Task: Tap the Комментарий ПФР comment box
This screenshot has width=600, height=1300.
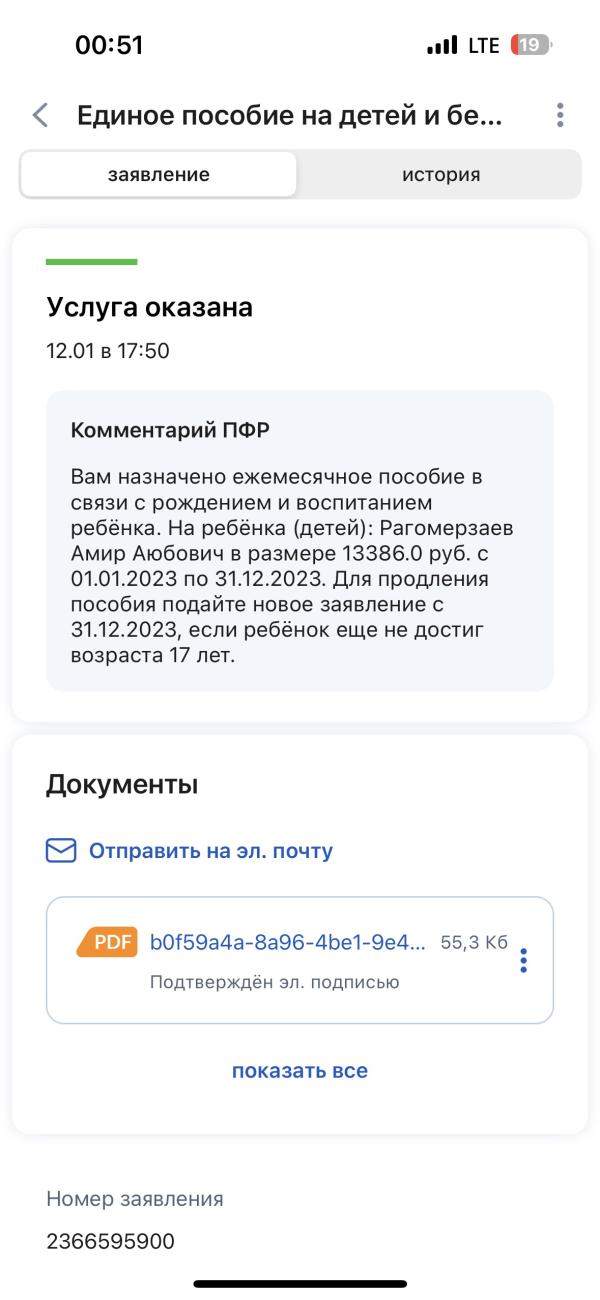Action: 300,540
